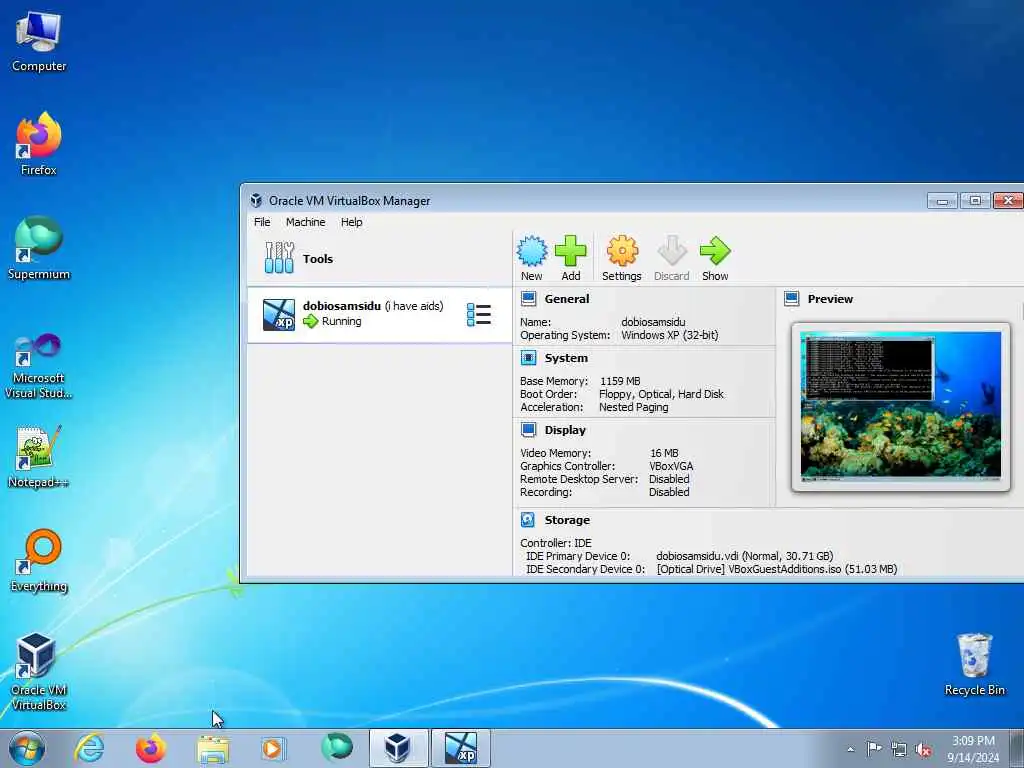Select the Recycle Bin desktop icon

[x=974, y=665]
